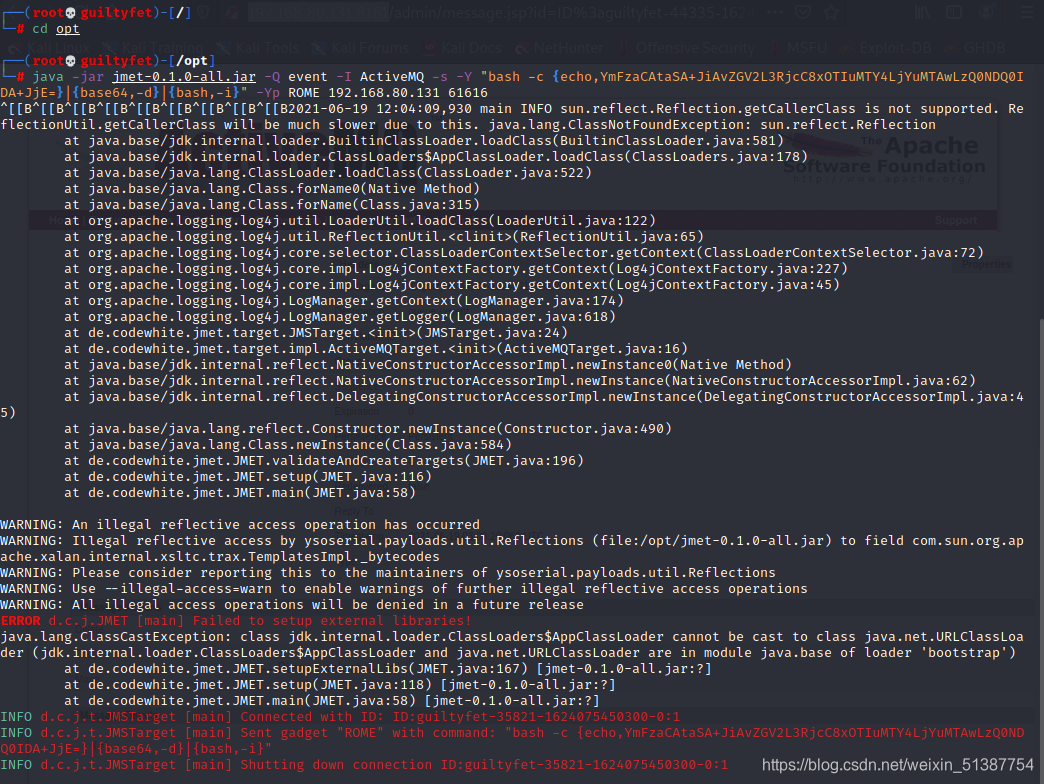1044x784 pixels.
Task: Click 'BuiltinClassLoader.loadClass' stack trace line
Action: coord(423,142)
